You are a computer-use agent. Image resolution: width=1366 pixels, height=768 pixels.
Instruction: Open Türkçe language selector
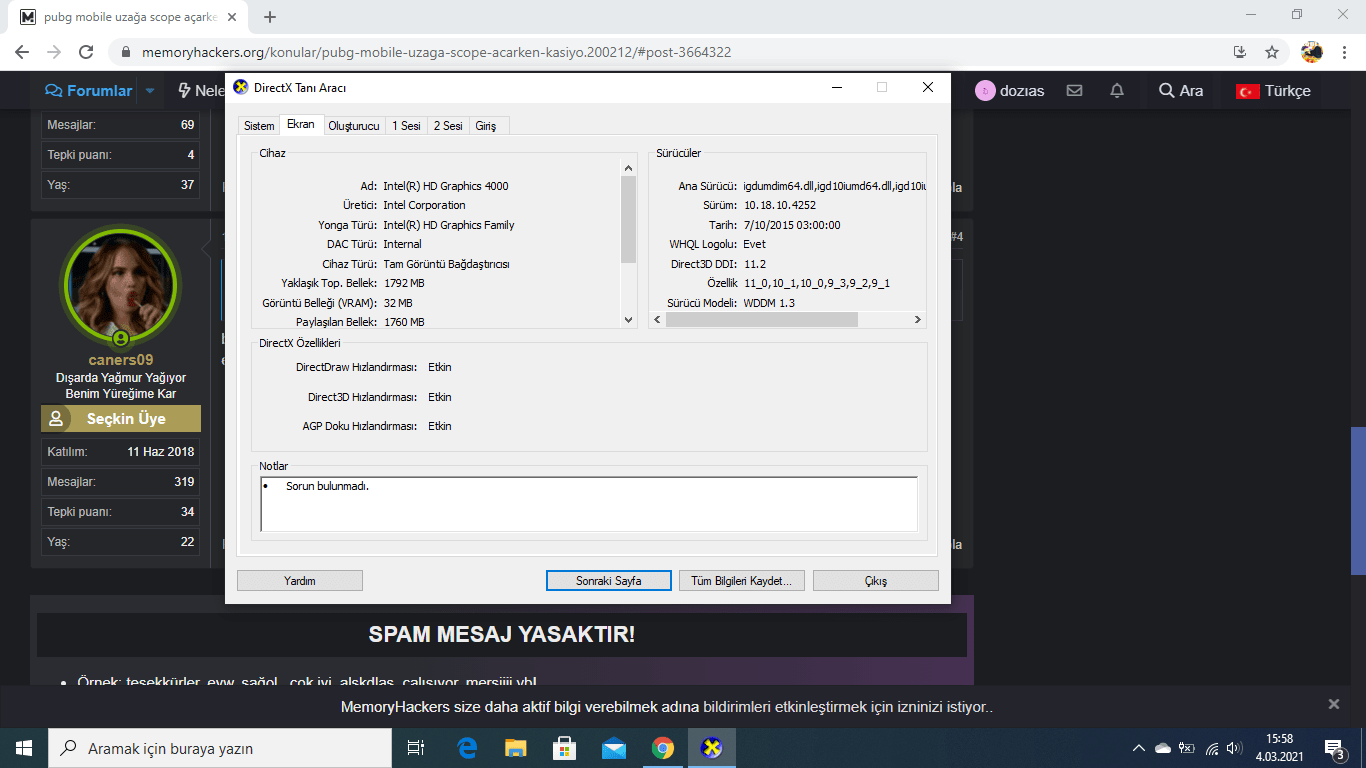[1273, 90]
